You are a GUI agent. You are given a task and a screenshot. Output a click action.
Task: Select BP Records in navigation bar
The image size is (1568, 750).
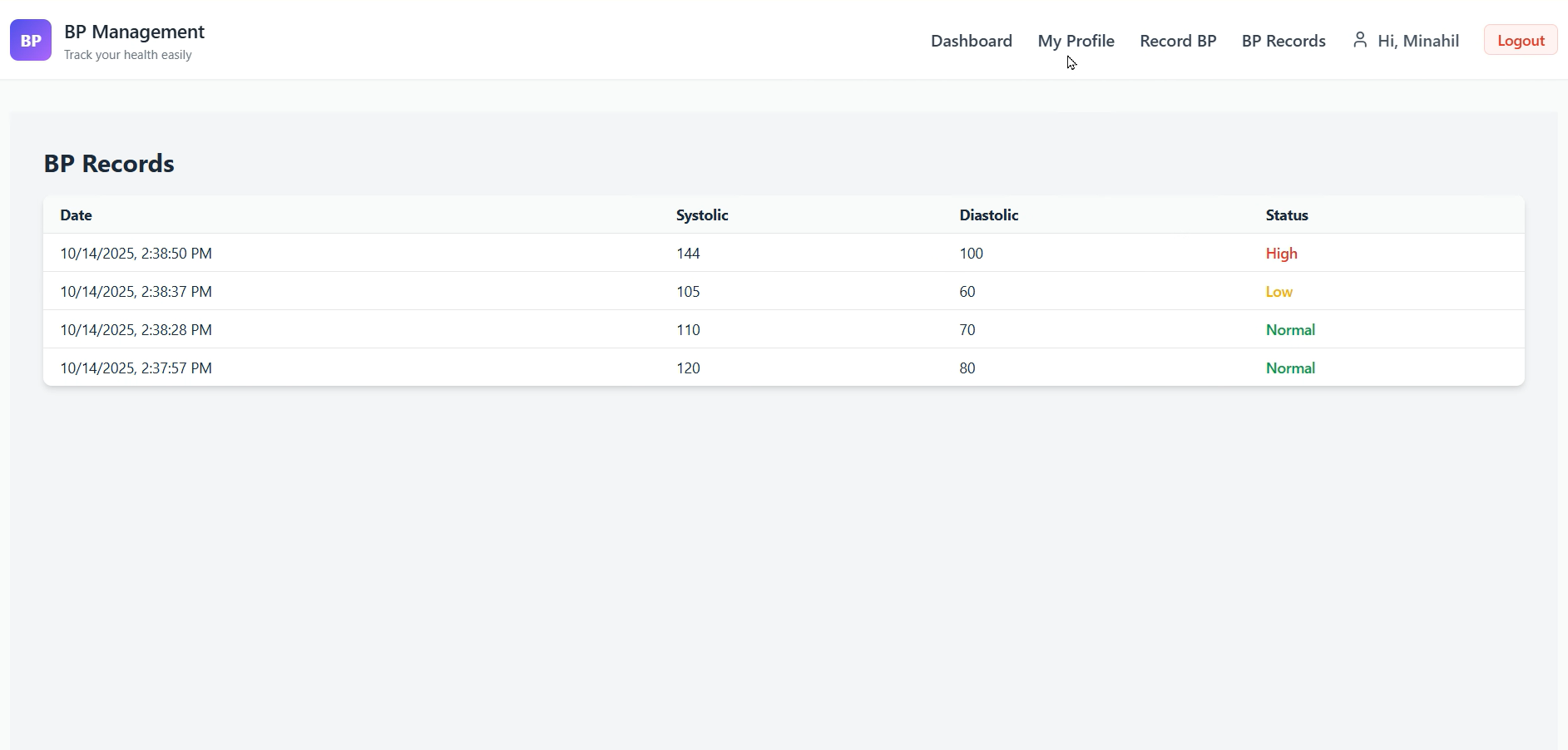pyautogui.click(x=1283, y=41)
